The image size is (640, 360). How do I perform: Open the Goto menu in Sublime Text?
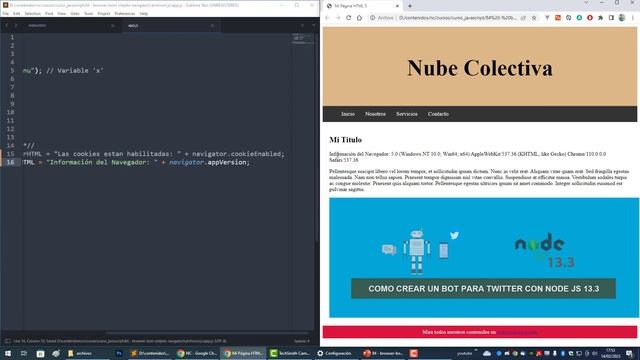point(75,13)
